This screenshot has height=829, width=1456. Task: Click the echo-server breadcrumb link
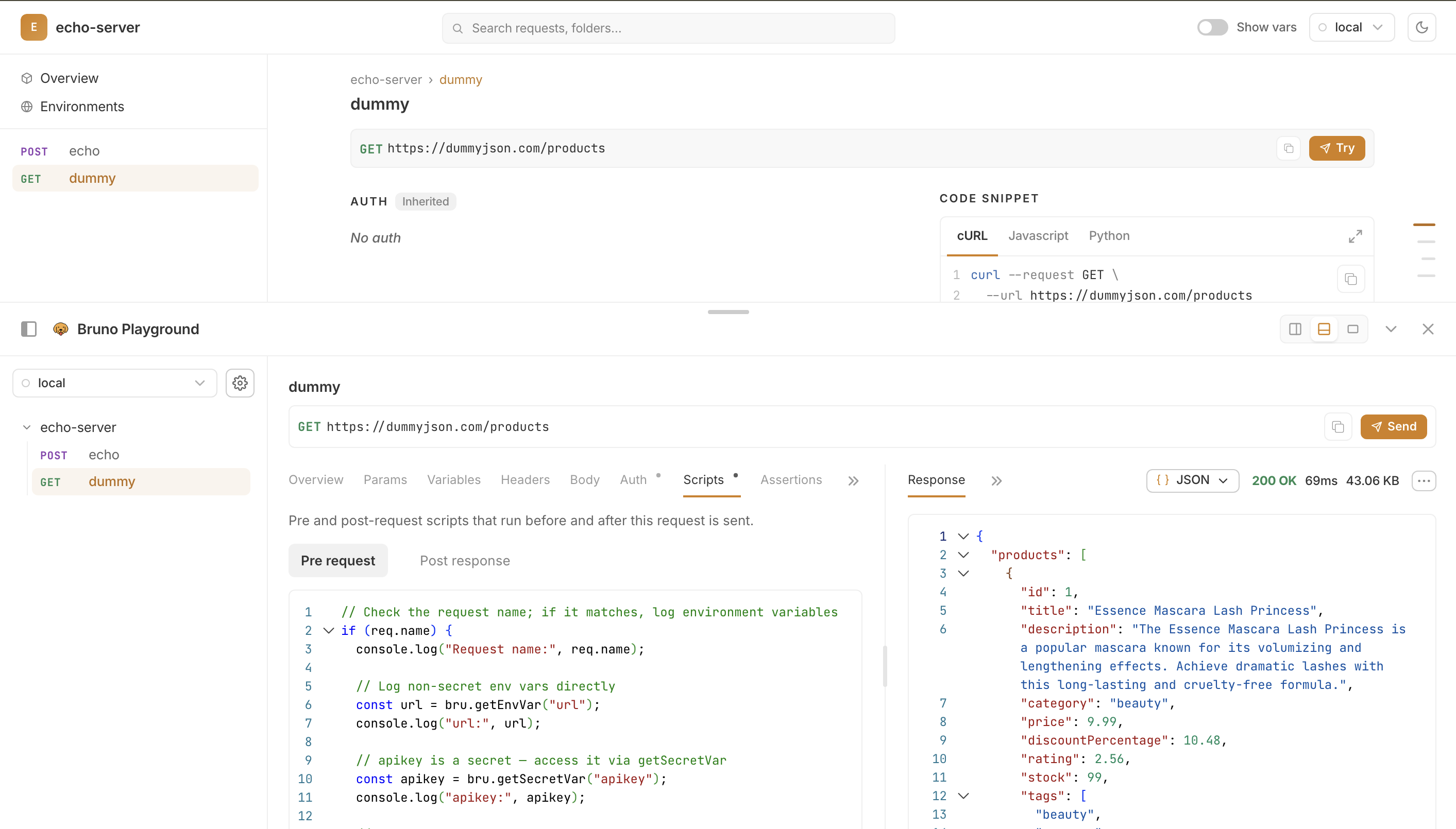386,80
